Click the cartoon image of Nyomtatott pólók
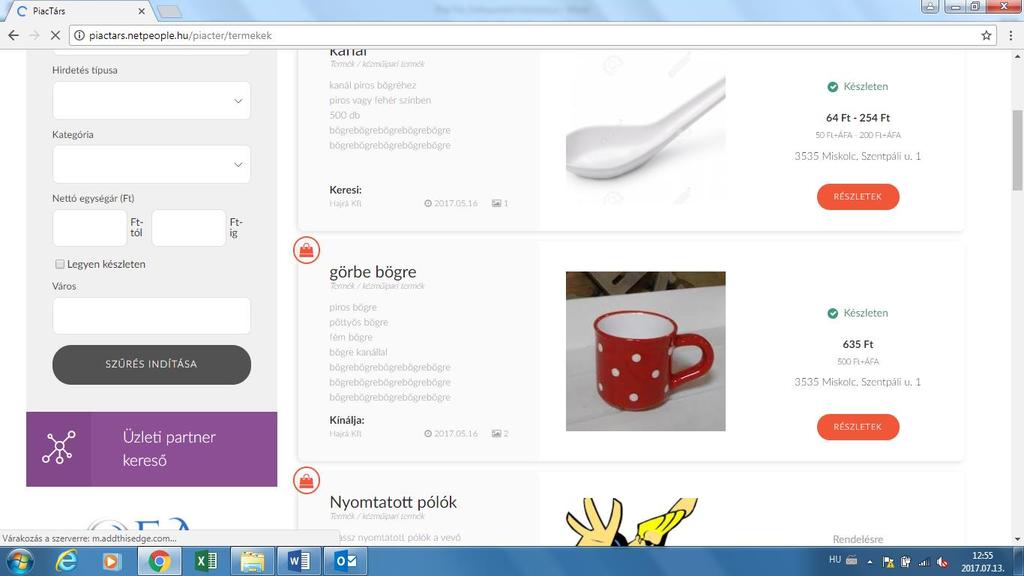Screen dimensions: 1024x576 [632, 522]
